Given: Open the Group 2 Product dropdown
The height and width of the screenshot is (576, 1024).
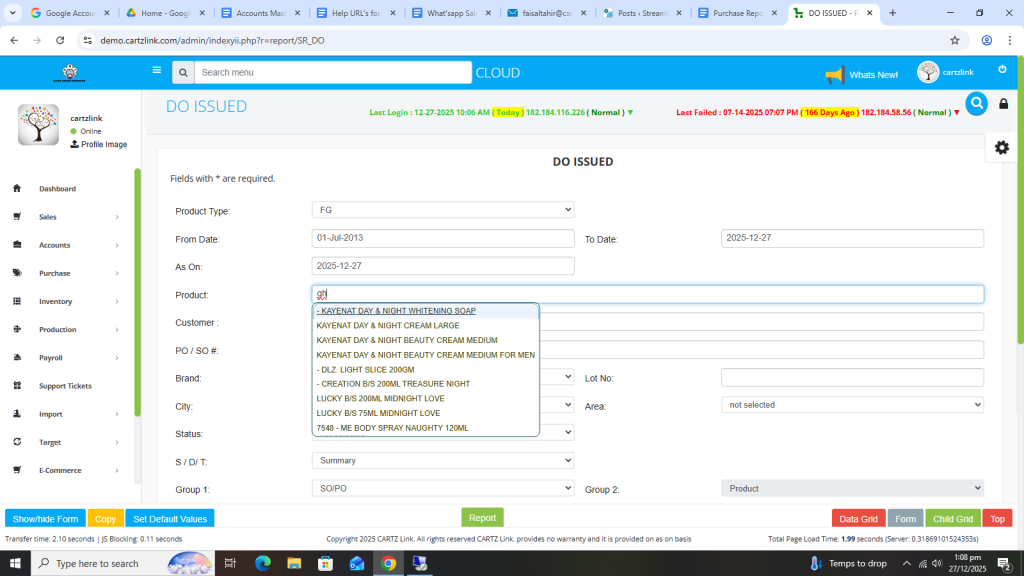Looking at the screenshot, I should tap(852, 488).
